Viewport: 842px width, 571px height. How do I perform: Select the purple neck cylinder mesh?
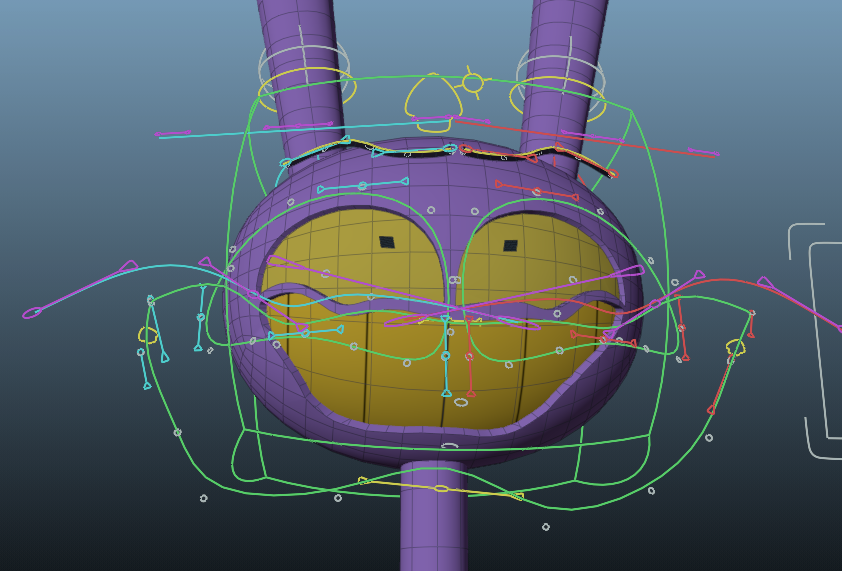[433, 516]
